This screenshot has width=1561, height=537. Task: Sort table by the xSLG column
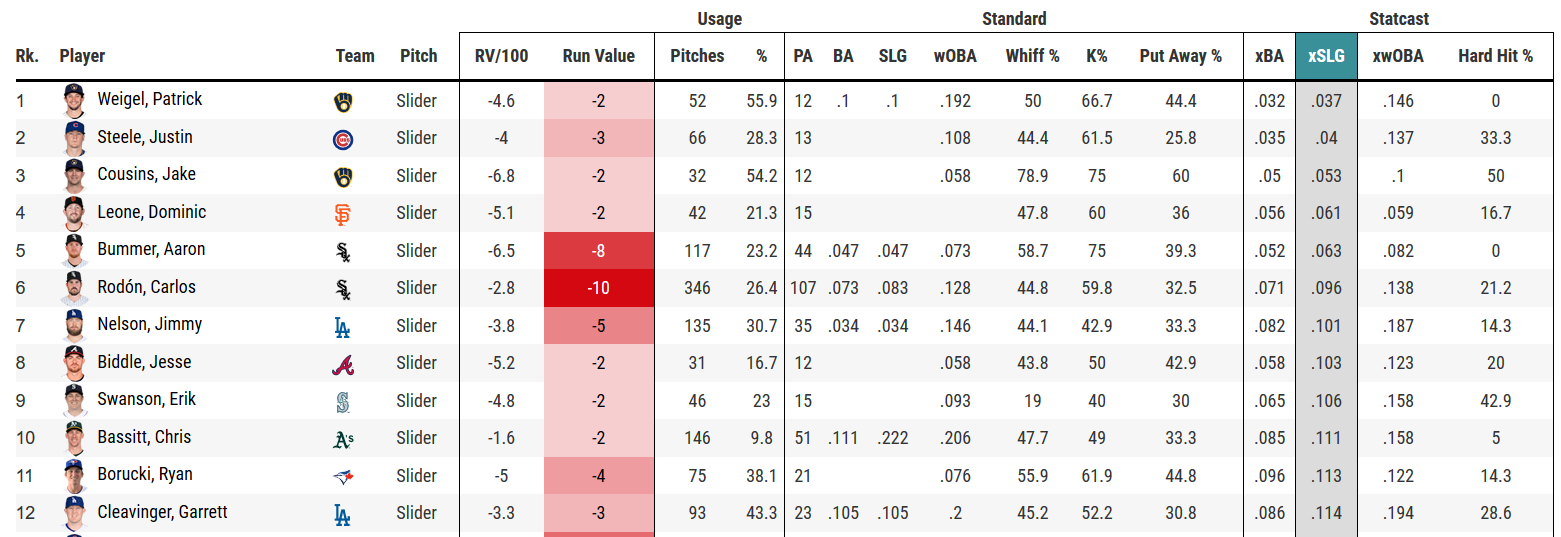[1326, 56]
